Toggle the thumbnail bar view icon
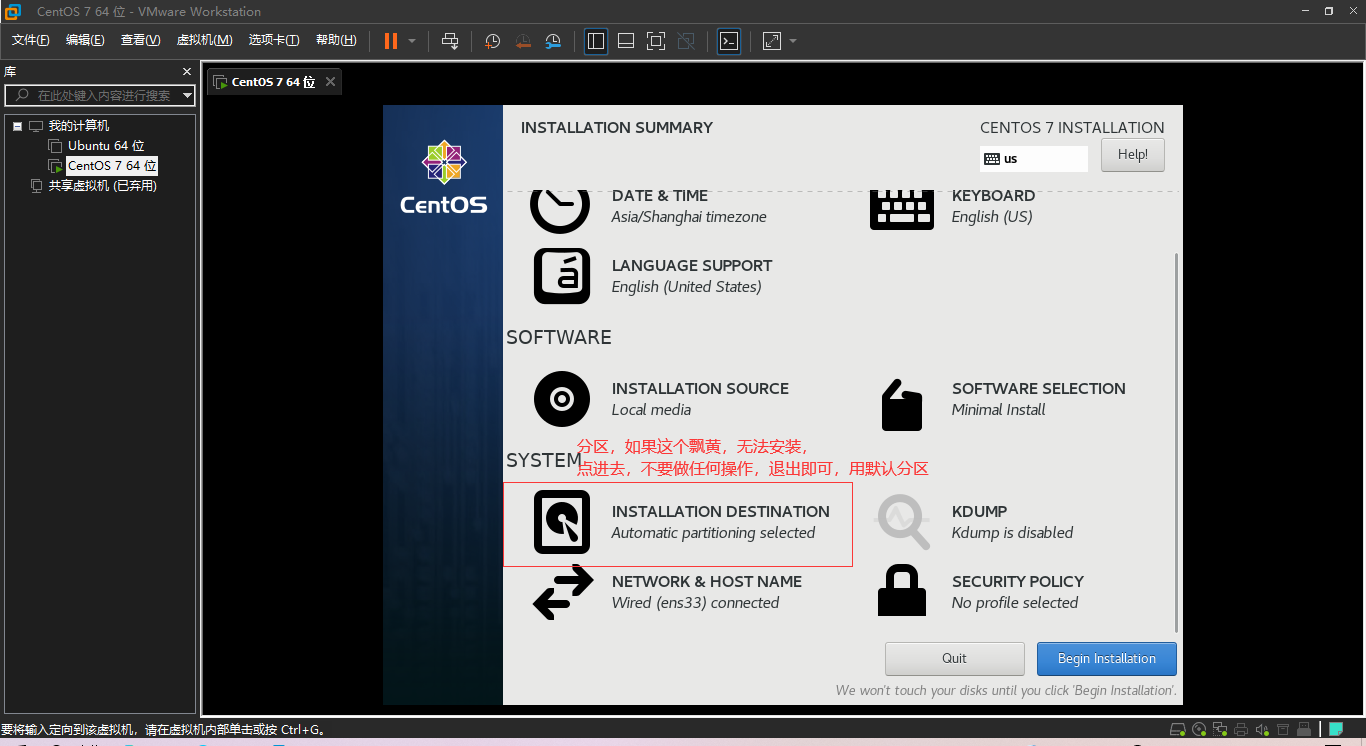Image resolution: width=1366 pixels, height=746 pixels. pos(626,41)
